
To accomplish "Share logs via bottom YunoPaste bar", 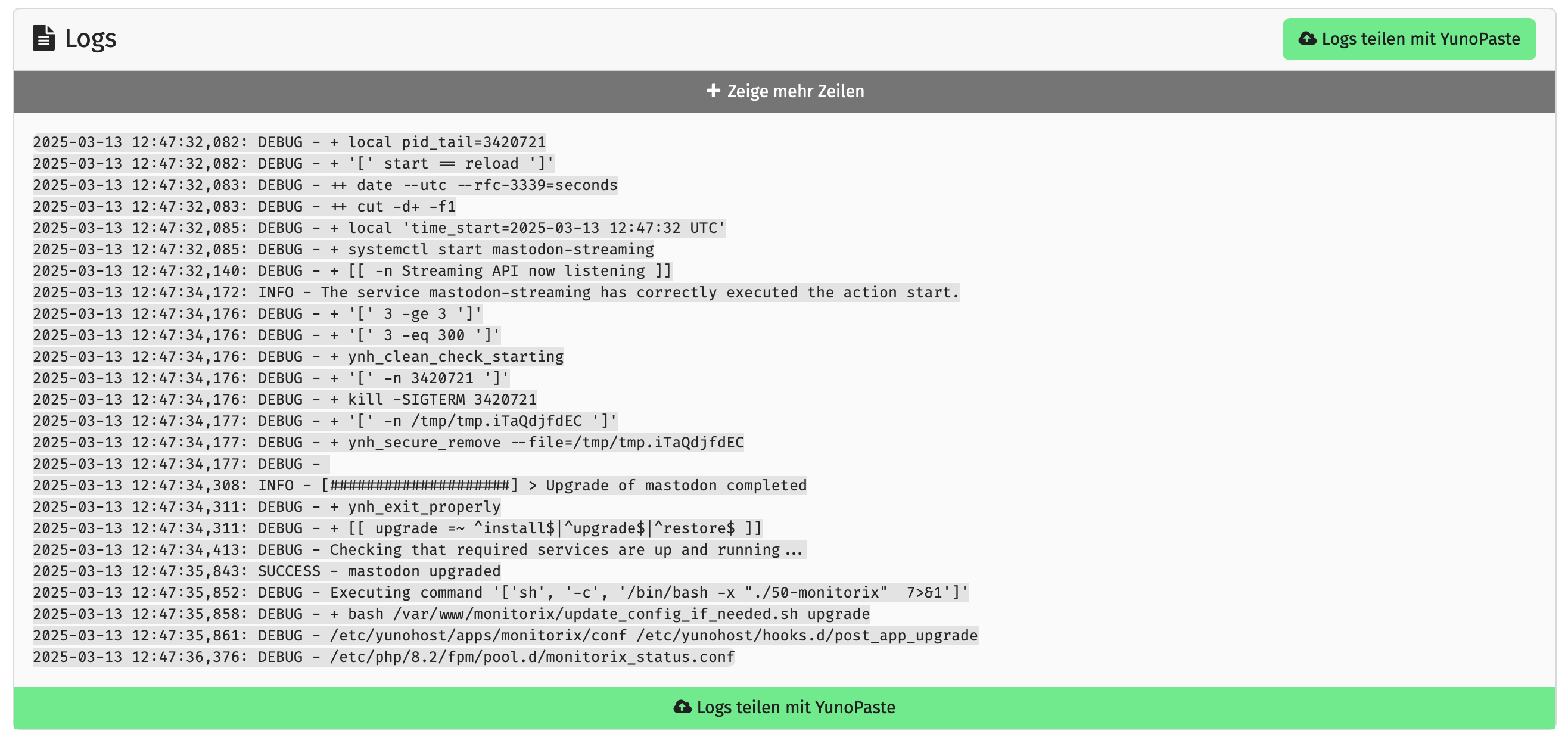I will 784,707.
